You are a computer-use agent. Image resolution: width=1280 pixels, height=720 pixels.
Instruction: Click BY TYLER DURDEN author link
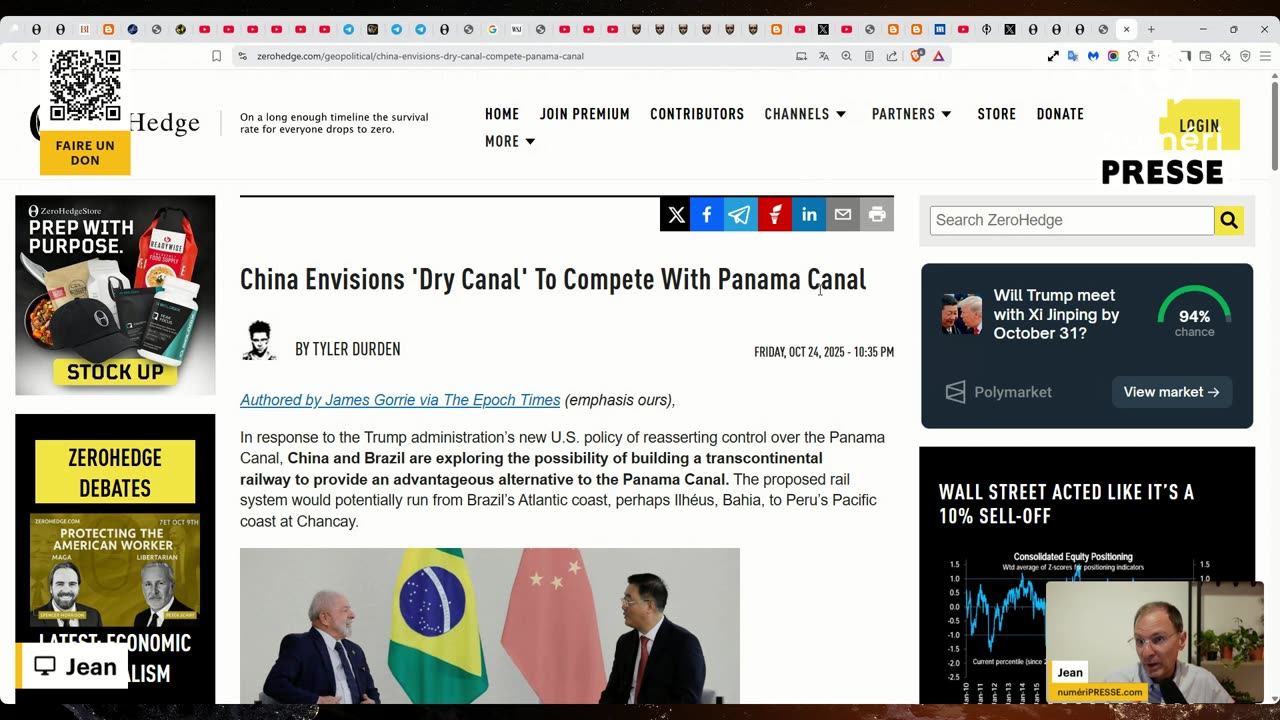pyautogui.click(x=347, y=349)
